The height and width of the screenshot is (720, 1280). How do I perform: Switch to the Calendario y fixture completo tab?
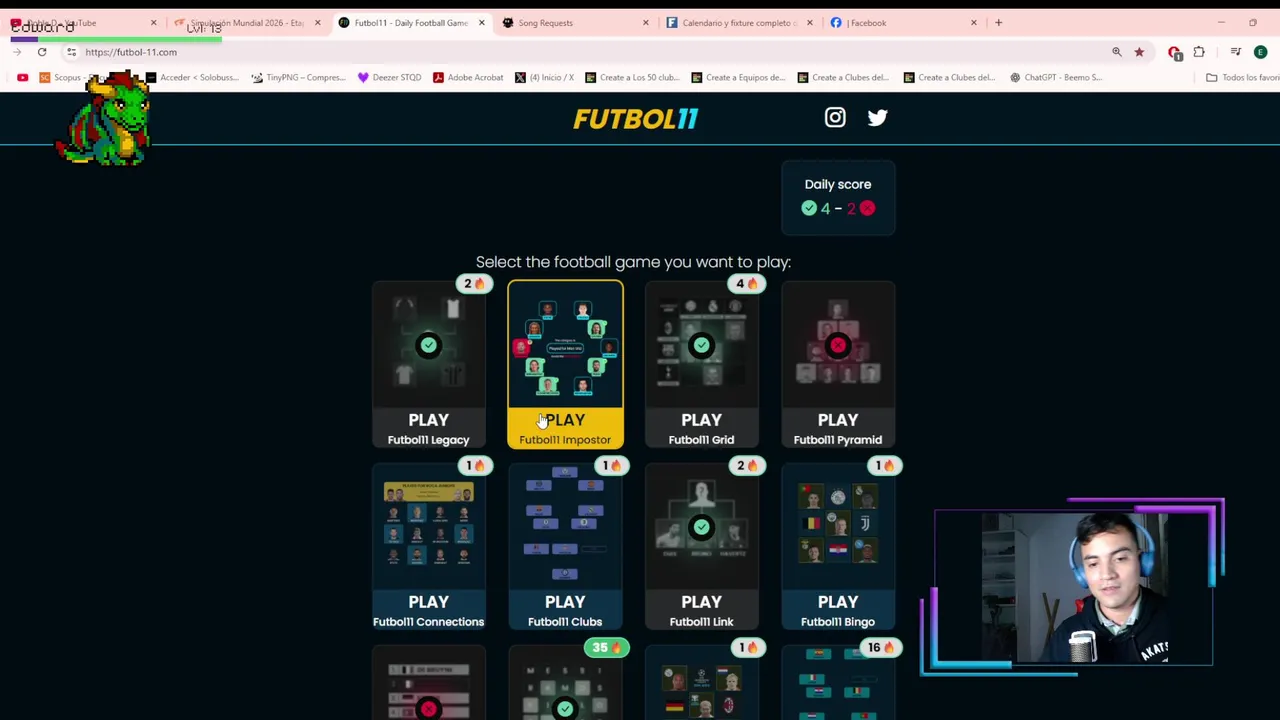coord(738,22)
